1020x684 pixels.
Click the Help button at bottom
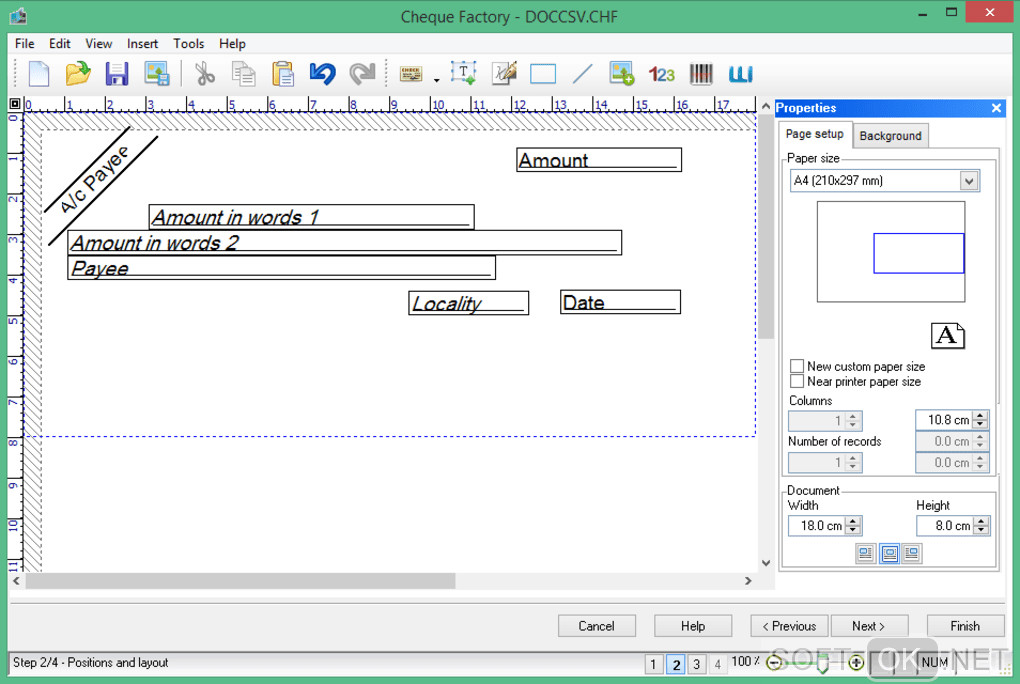[x=693, y=626]
